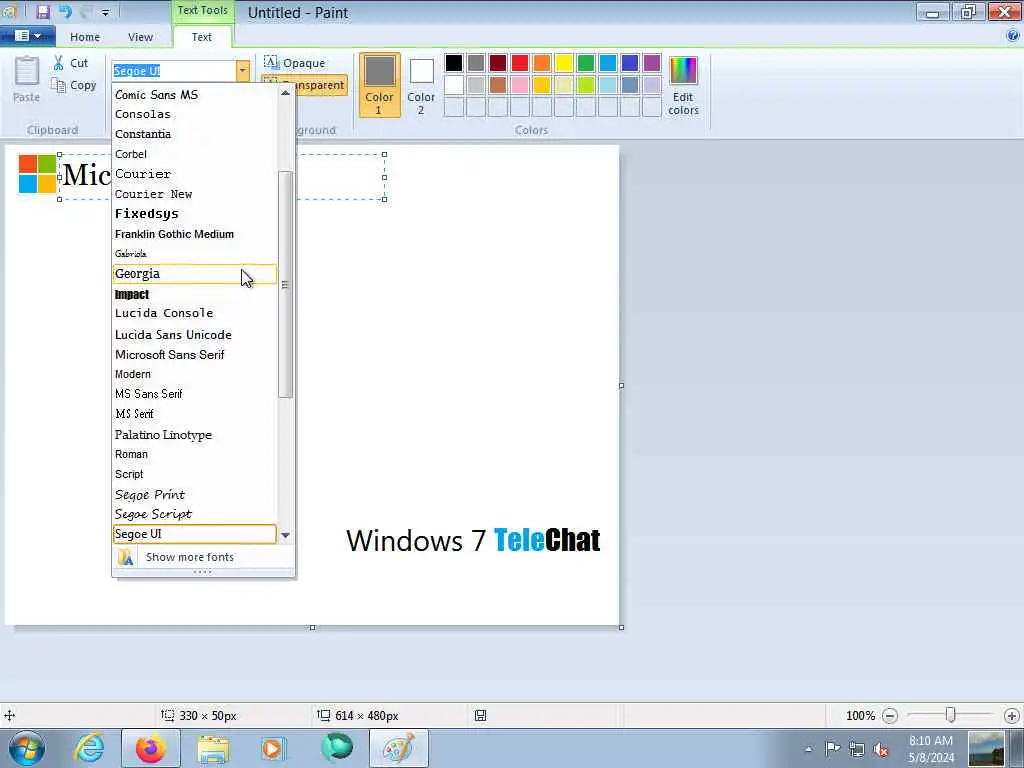Image resolution: width=1024 pixels, height=768 pixels.
Task: Open the Windows Start orb
Action: coord(27,748)
